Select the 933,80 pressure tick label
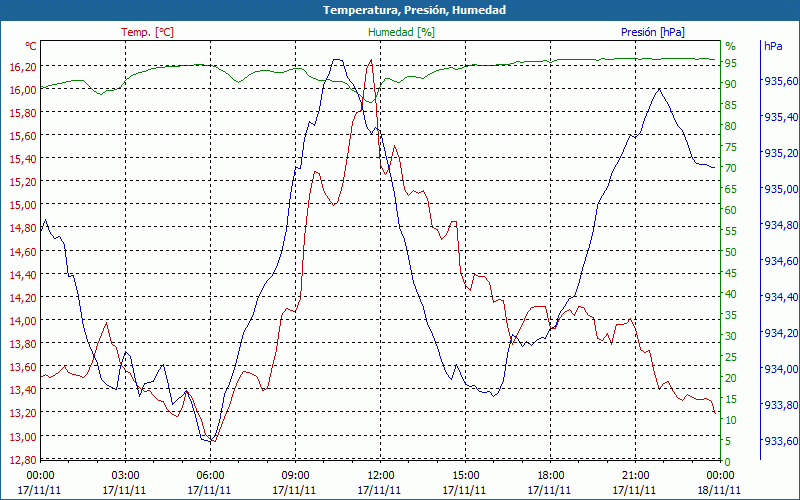 (781, 405)
